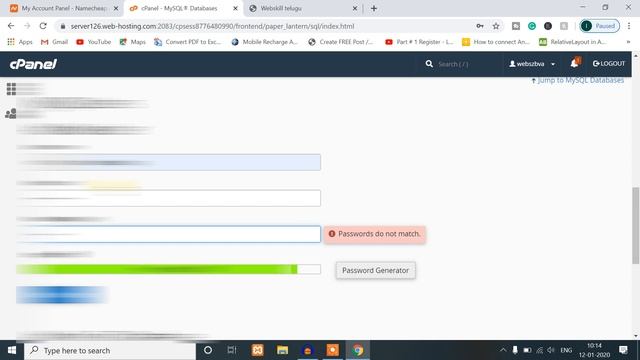The image size is (640, 360).
Task: Open the Windows Start menu
Action: (12, 350)
